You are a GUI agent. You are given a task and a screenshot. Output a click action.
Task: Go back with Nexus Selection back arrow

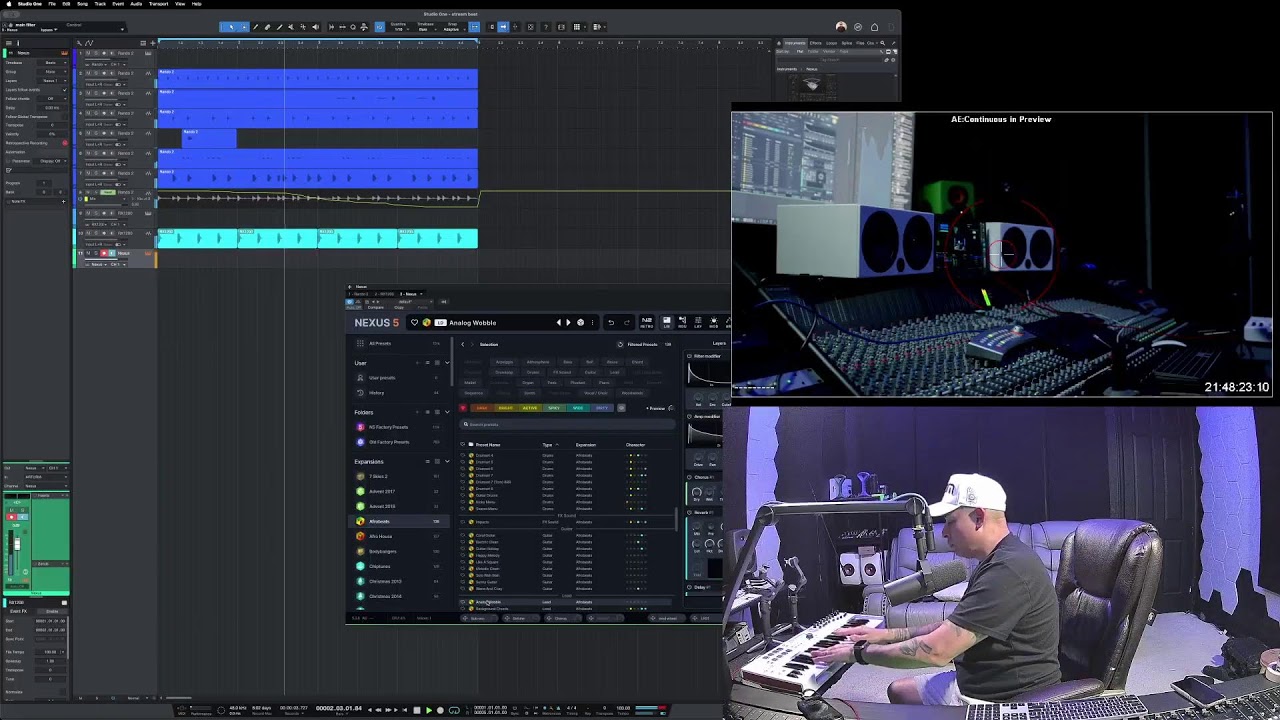(x=463, y=344)
